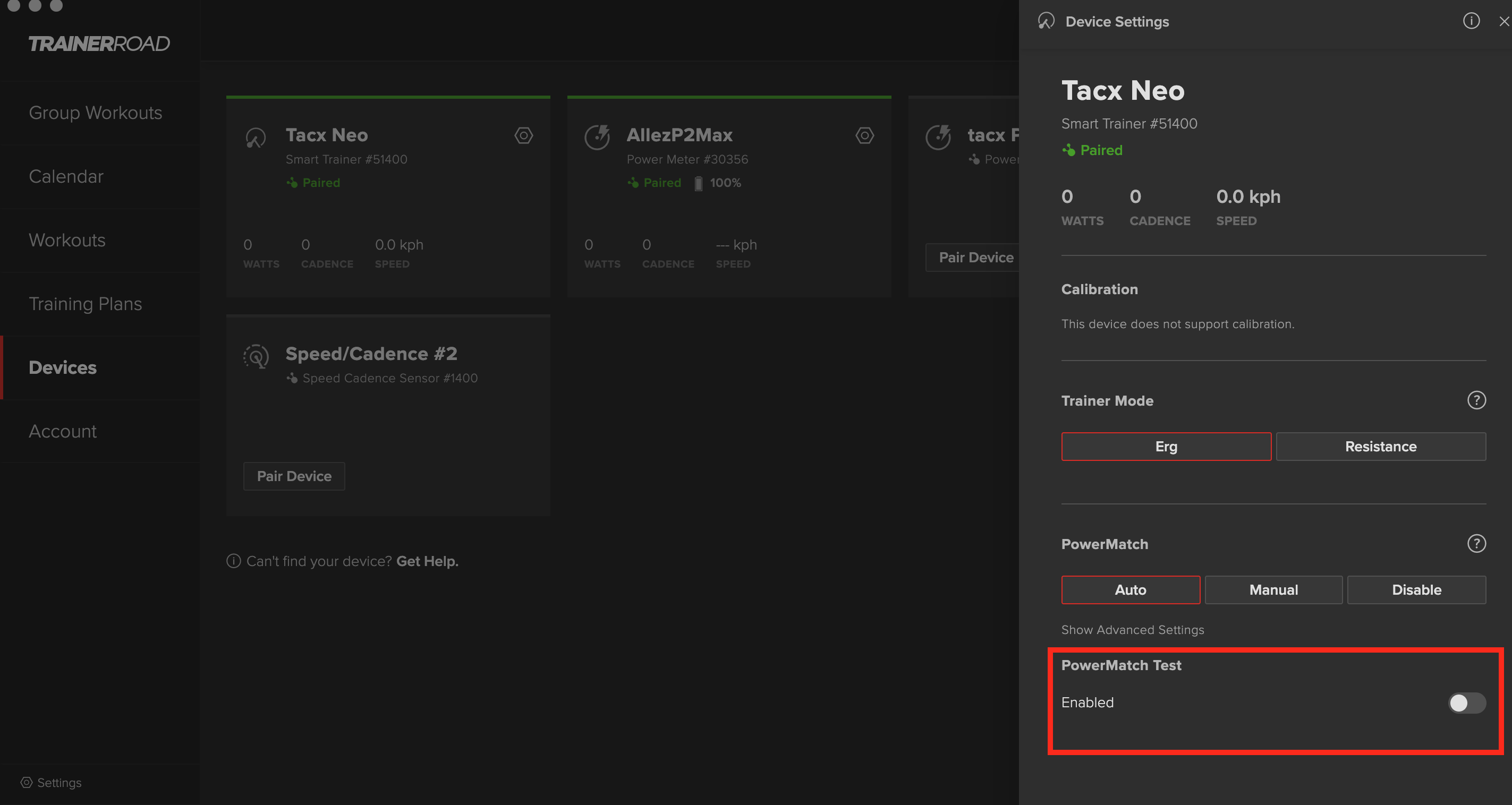1512x805 pixels.
Task: Open PowerMatch help question mark
Action: tap(1476, 543)
